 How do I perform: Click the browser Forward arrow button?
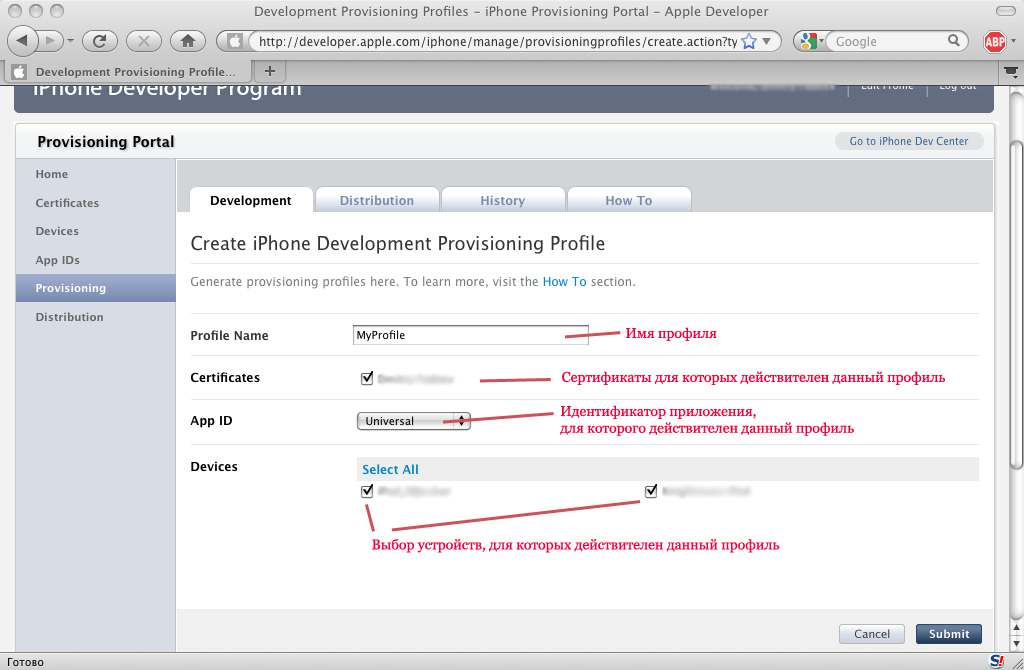50,41
